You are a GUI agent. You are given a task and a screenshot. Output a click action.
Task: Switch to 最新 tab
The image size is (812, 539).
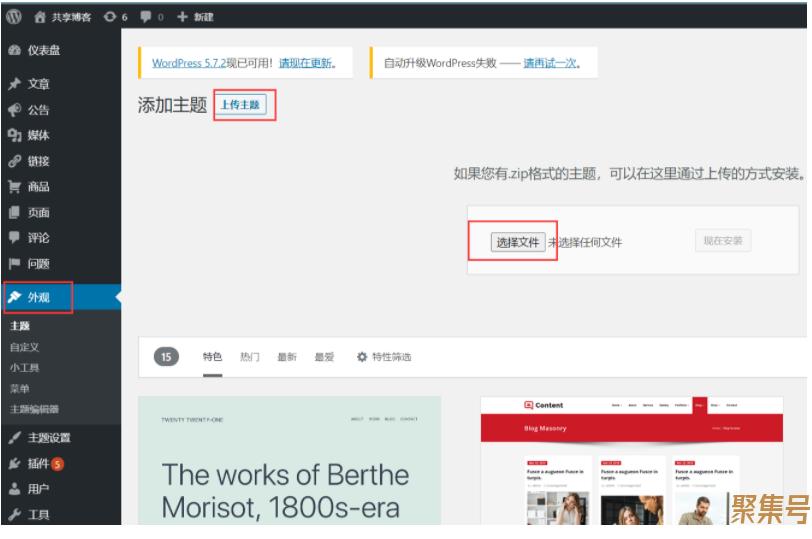tap(287, 357)
